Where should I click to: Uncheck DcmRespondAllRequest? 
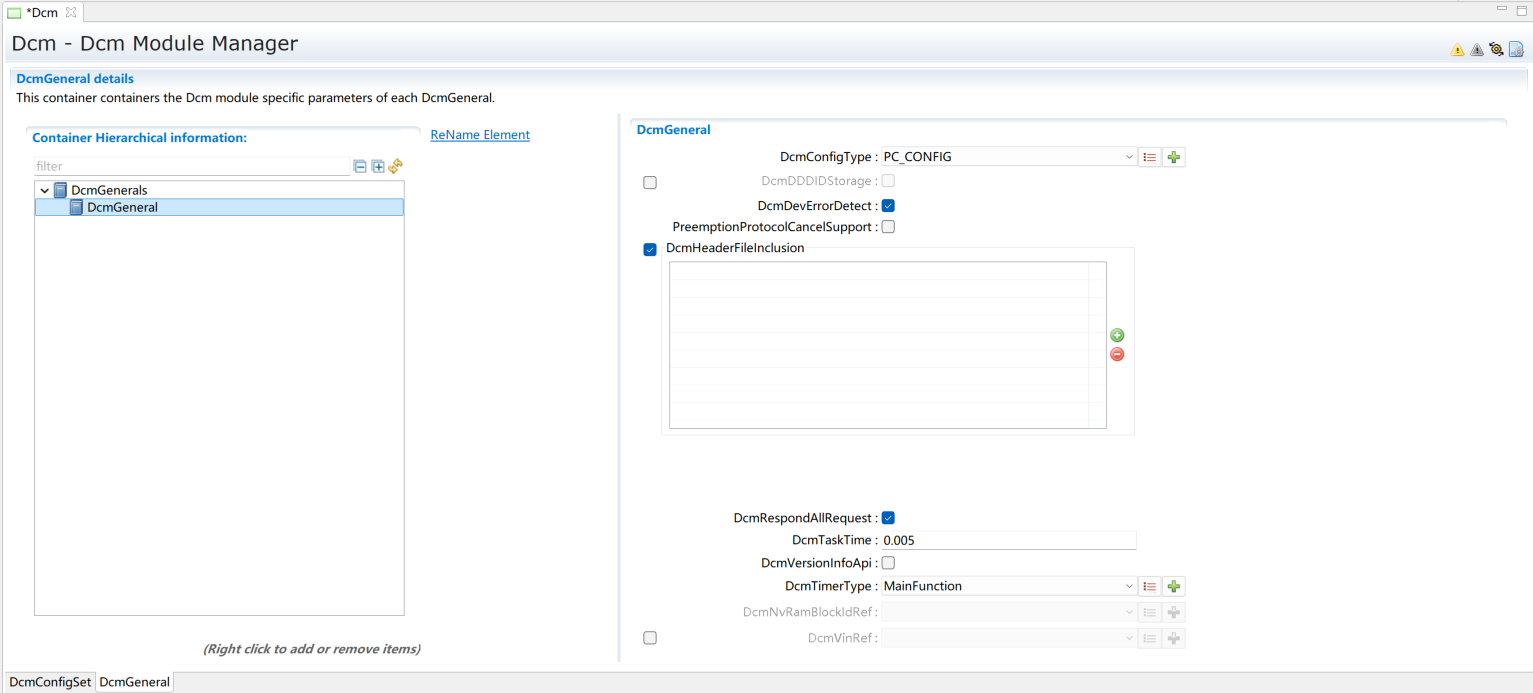[888, 518]
